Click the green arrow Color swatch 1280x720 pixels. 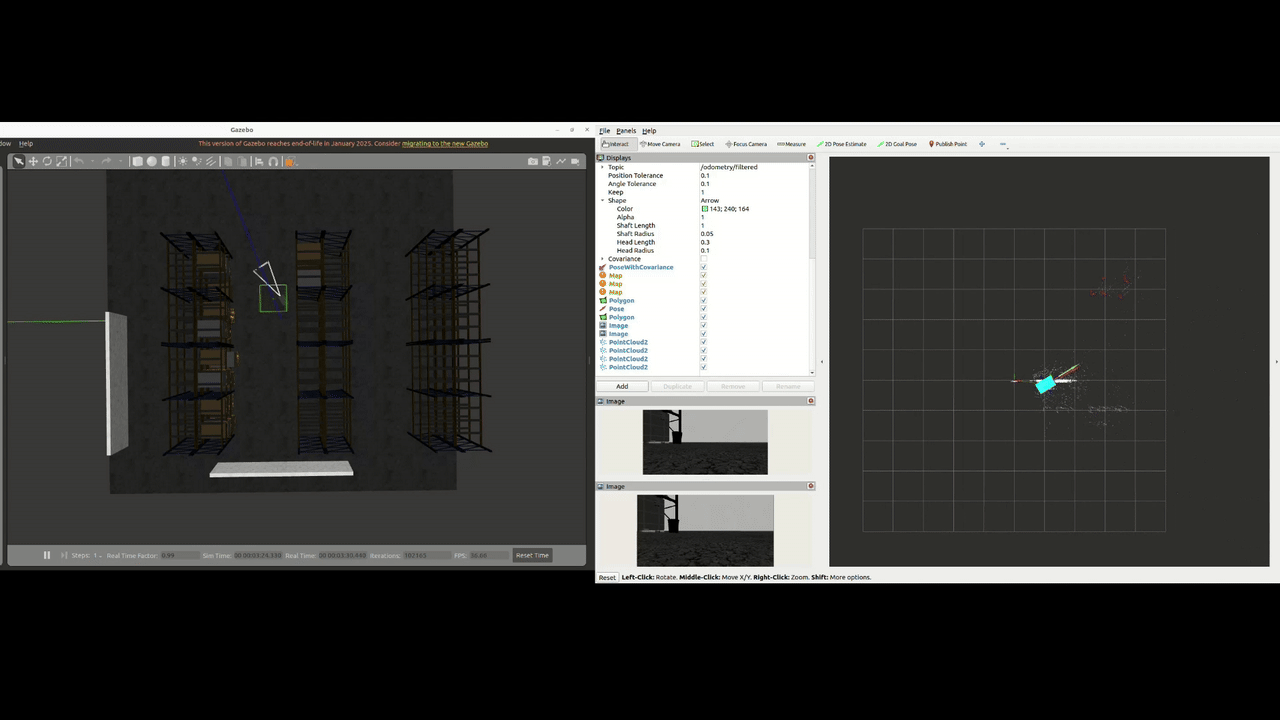click(x=705, y=209)
